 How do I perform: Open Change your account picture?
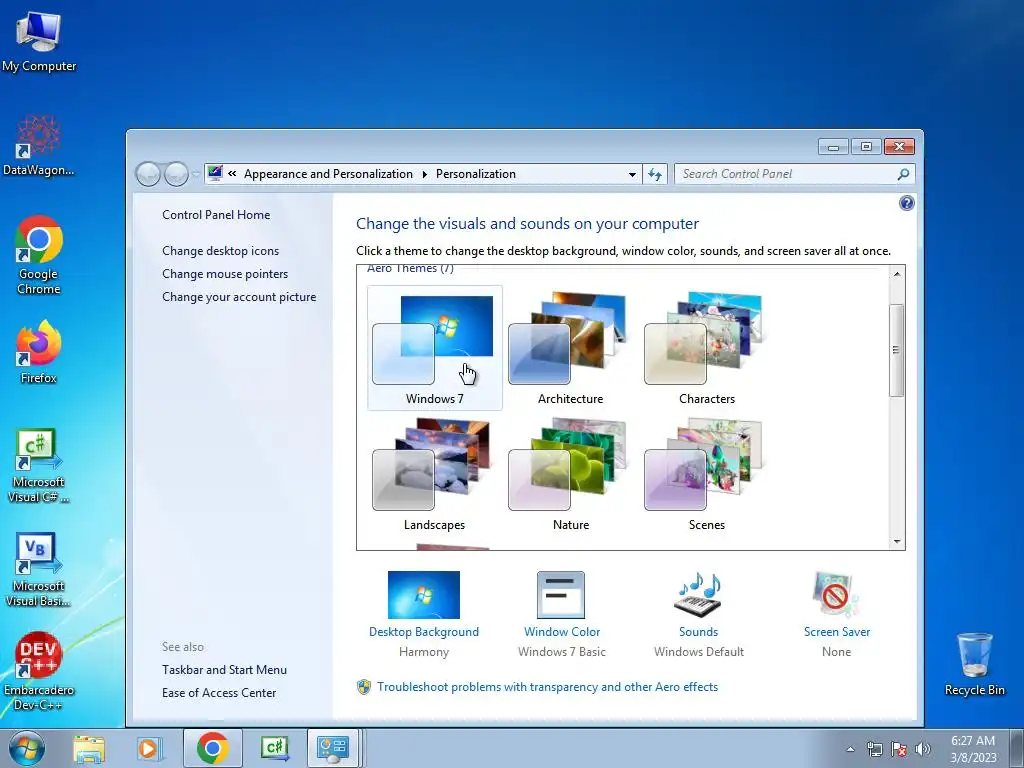pyautogui.click(x=239, y=296)
